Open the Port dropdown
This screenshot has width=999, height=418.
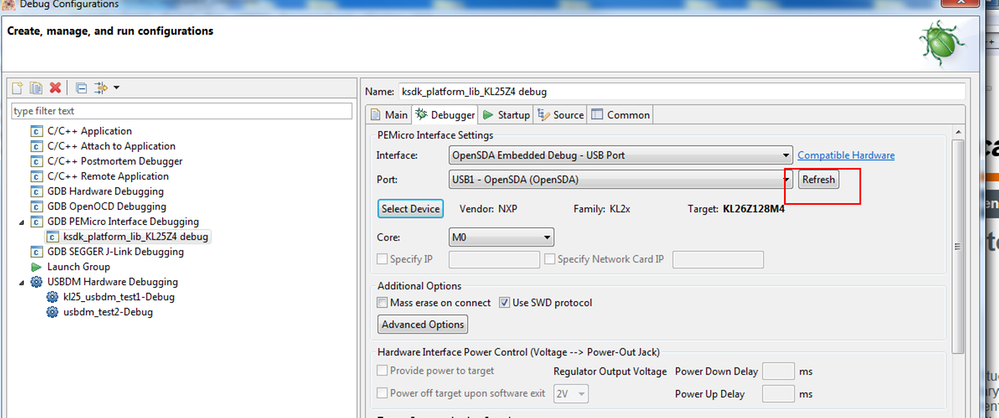point(621,180)
